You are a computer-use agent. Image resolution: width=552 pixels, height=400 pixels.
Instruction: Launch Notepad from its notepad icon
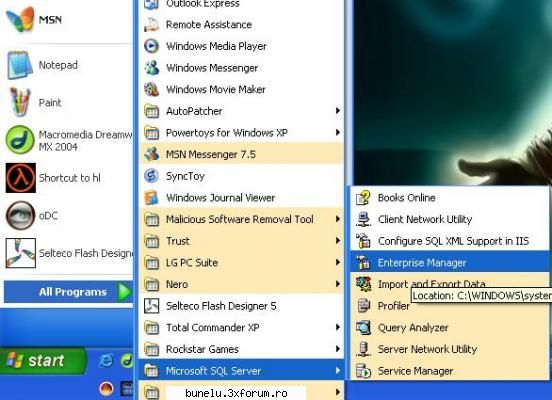pyautogui.click(x=20, y=65)
